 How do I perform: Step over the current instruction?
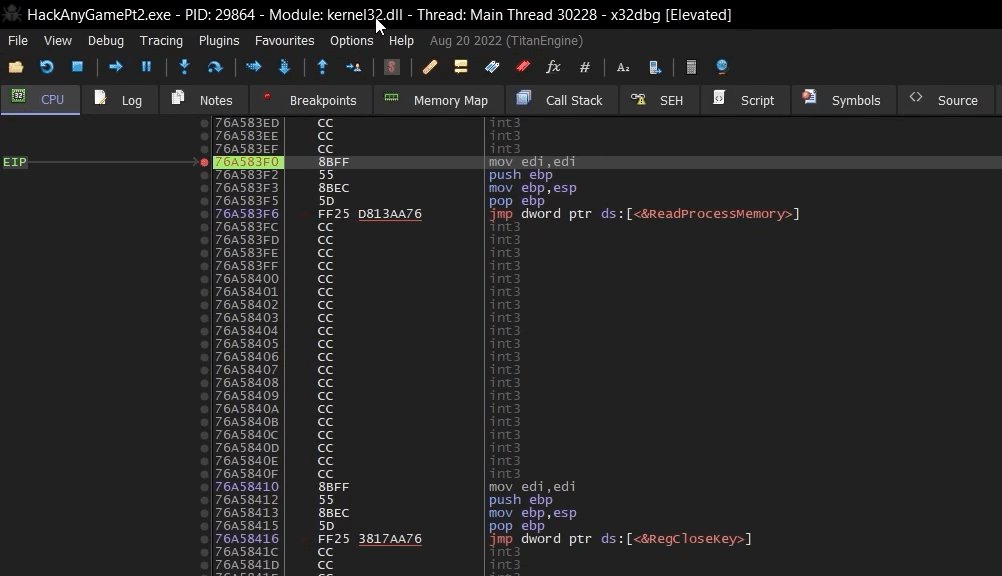[213, 66]
